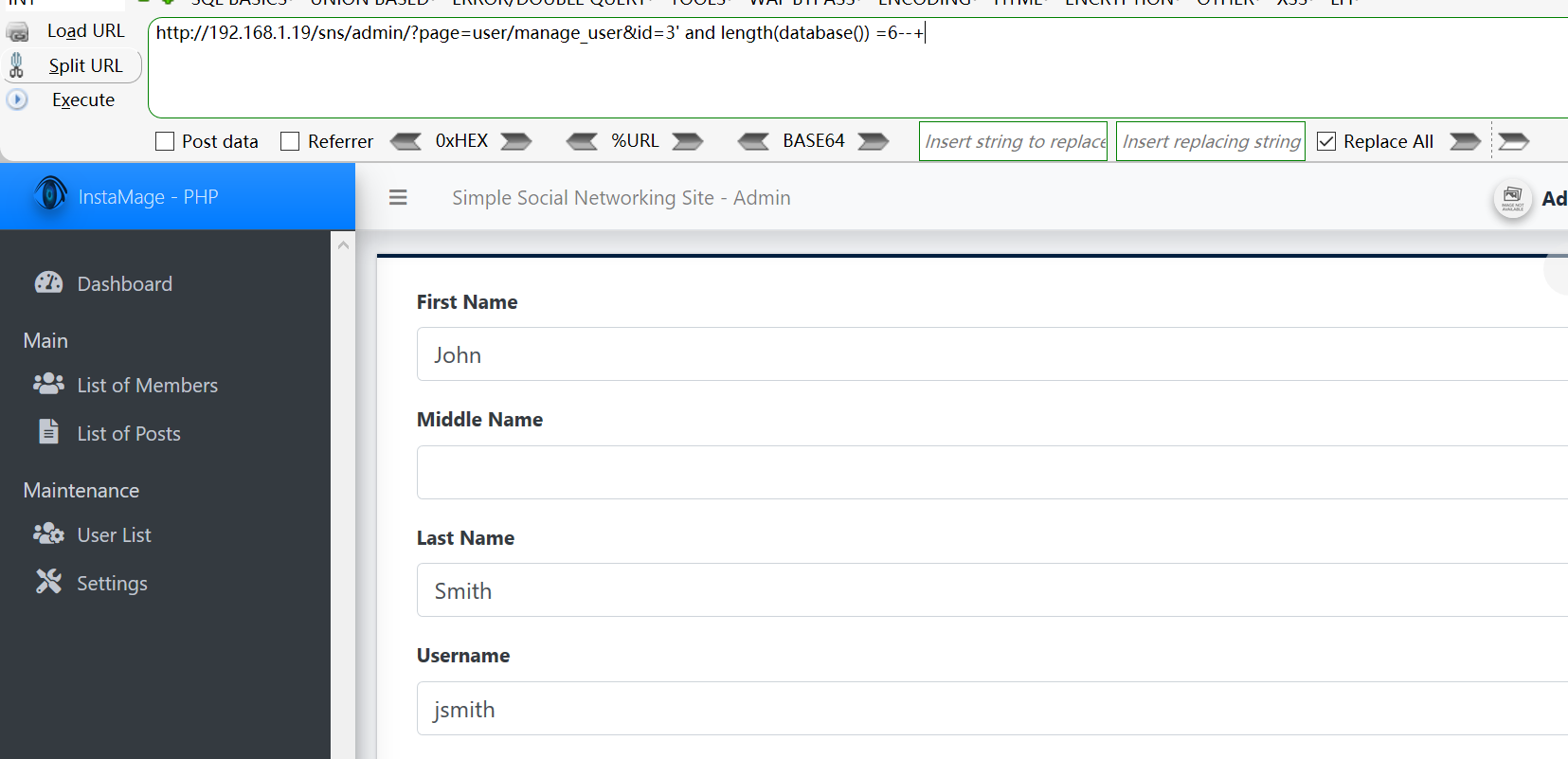The image size is (1568, 759).
Task: Click the InstaMage eye logo
Action: tap(50, 194)
